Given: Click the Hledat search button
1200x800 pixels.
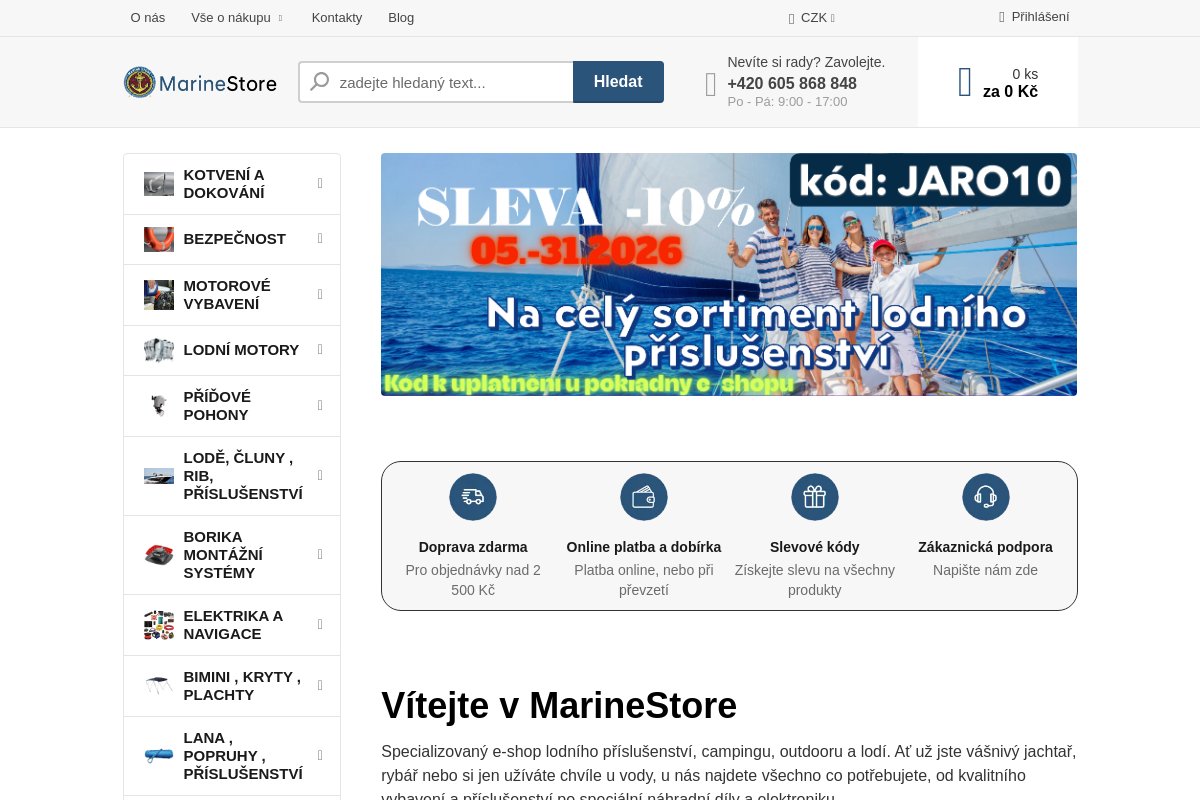Looking at the screenshot, I should click(618, 82).
